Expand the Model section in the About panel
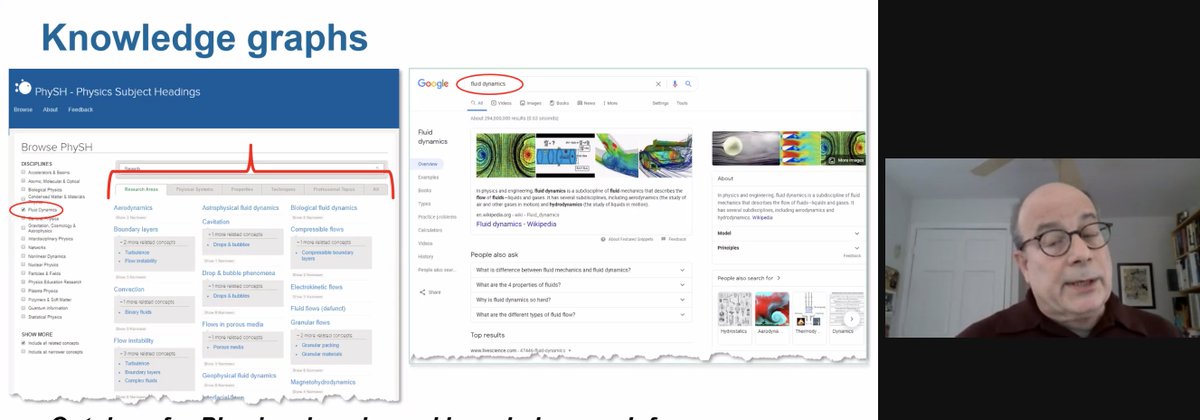 click(x=788, y=233)
